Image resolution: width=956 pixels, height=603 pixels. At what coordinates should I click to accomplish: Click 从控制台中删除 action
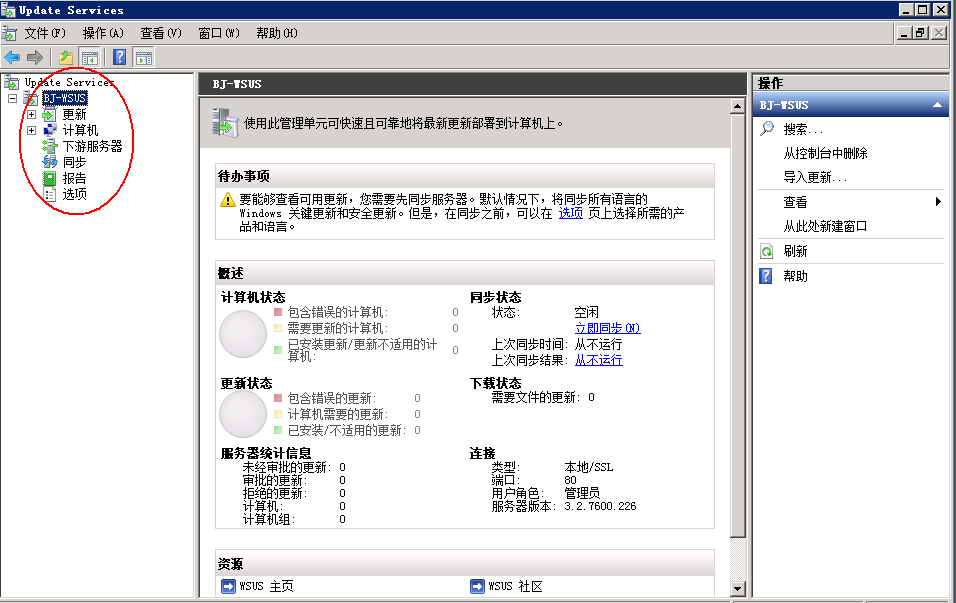[x=826, y=153]
